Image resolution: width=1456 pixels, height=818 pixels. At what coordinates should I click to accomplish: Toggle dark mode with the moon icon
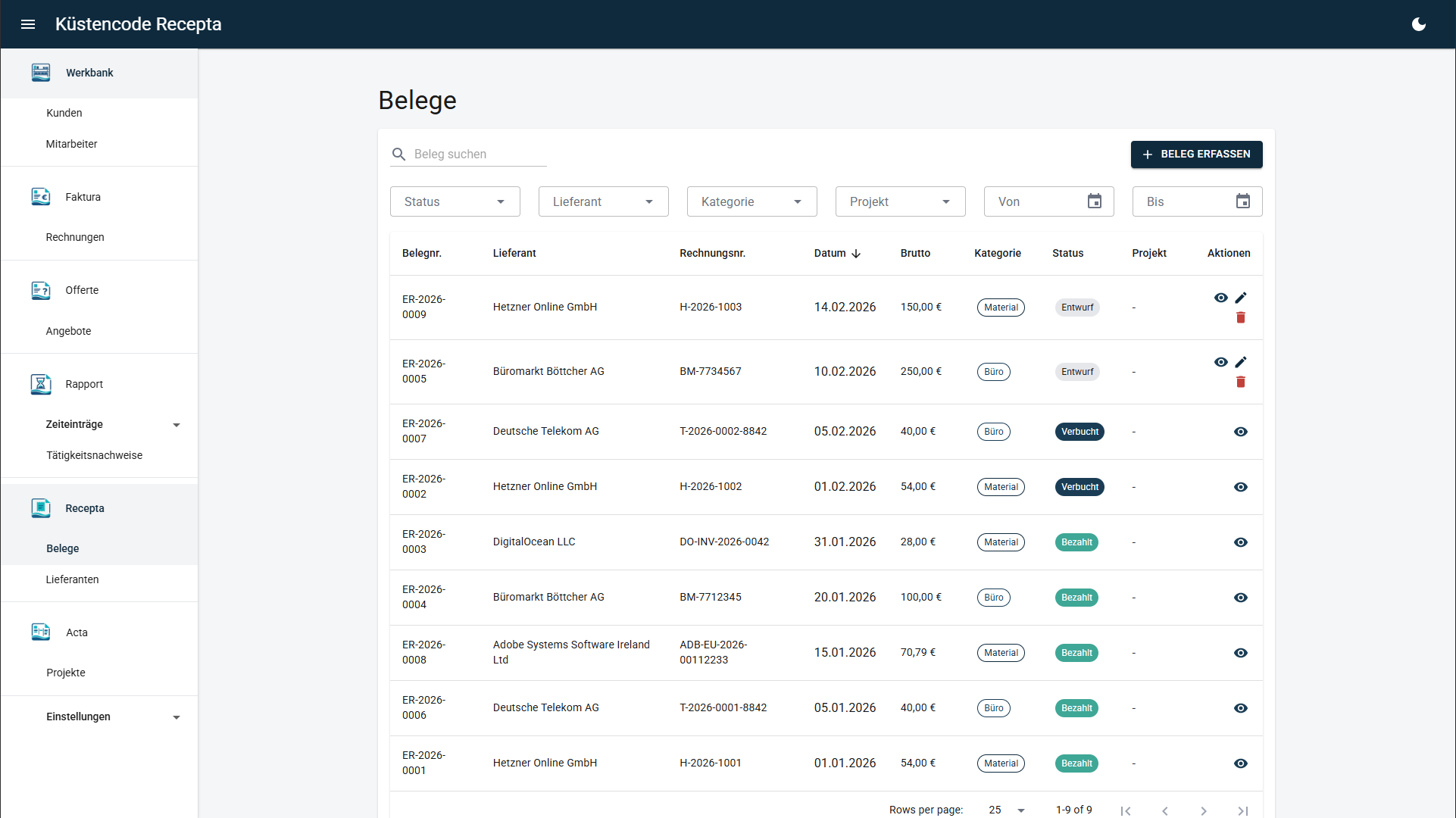point(1418,23)
